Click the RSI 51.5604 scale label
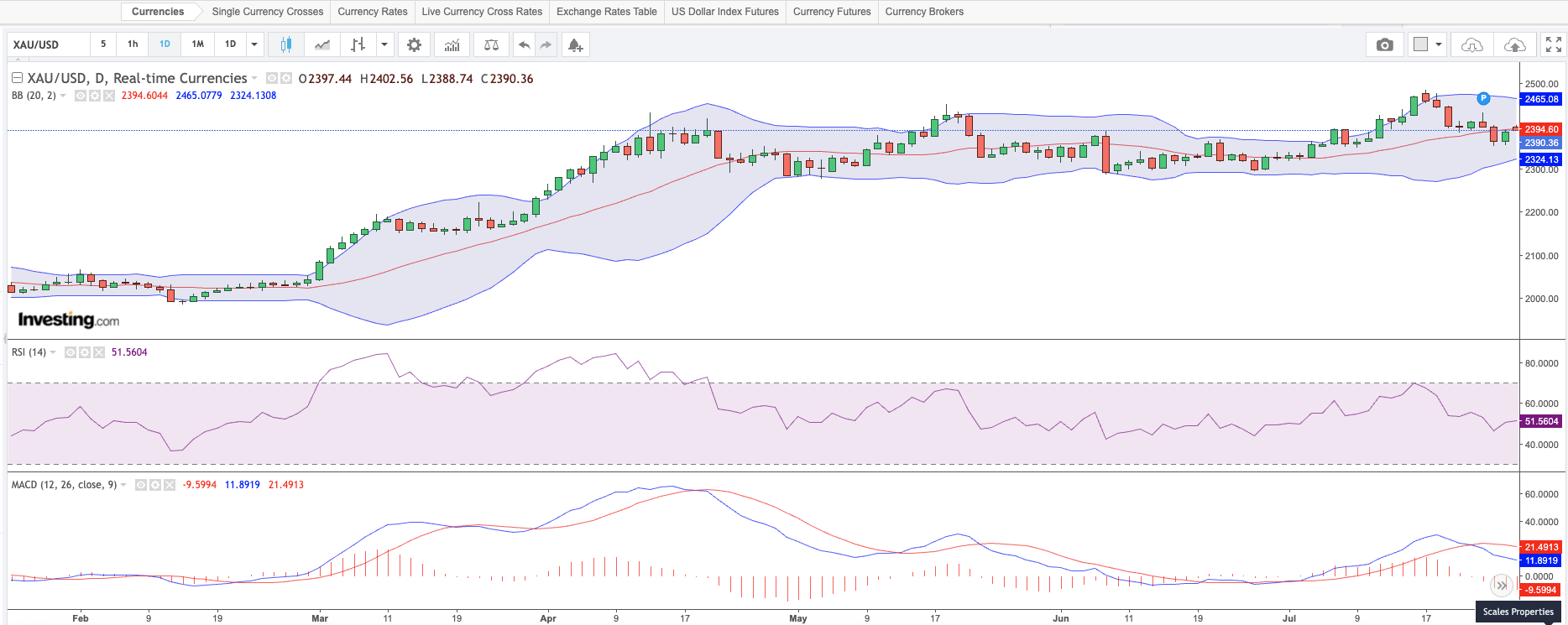 1541,421
